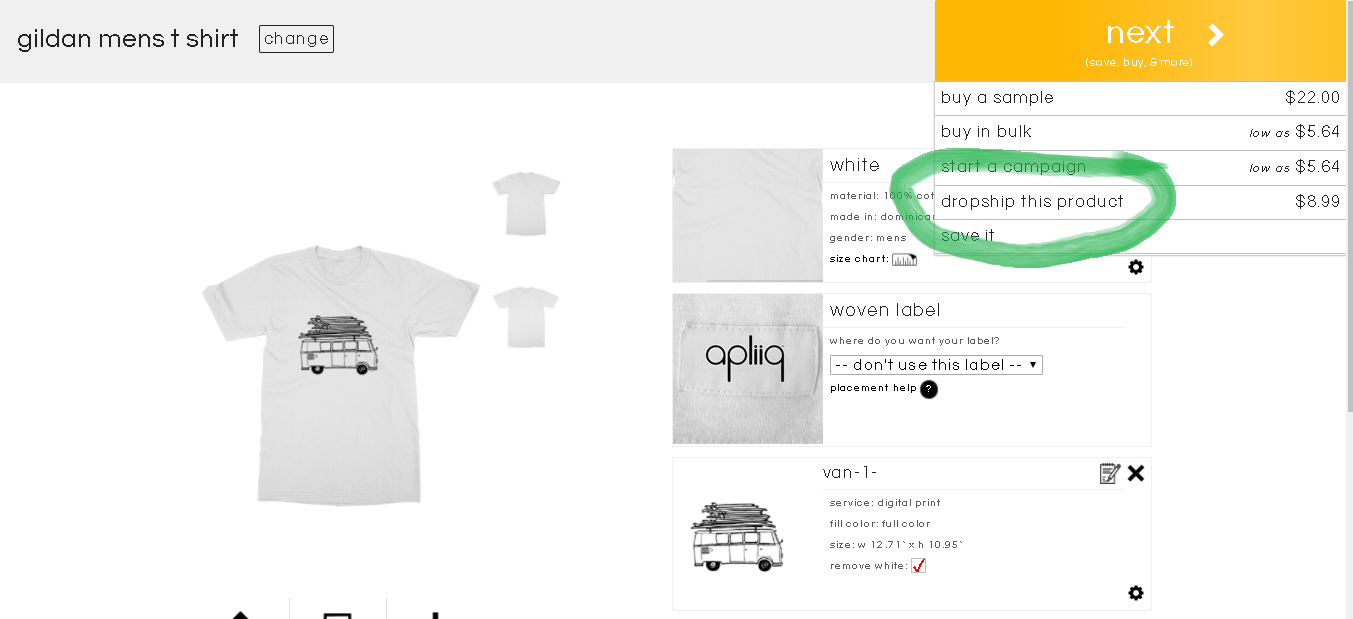Choose buy a sample for $22.00
This screenshot has height=619, width=1353.
(1140, 98)
